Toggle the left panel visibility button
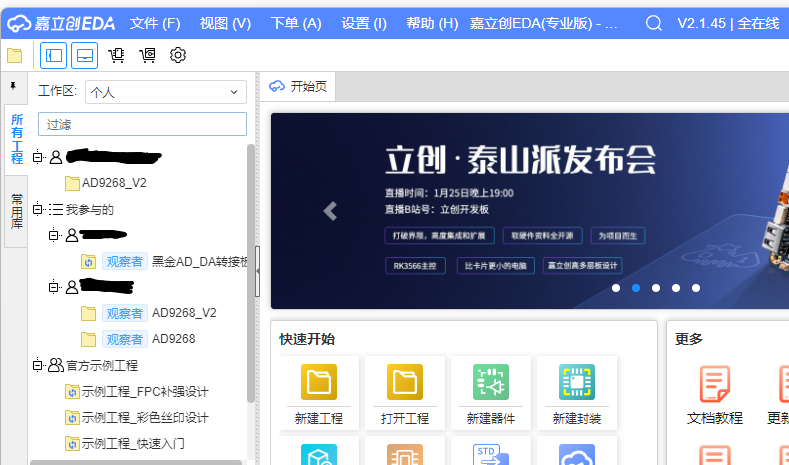This screenshot has height=465, width=789. point(54,55)
